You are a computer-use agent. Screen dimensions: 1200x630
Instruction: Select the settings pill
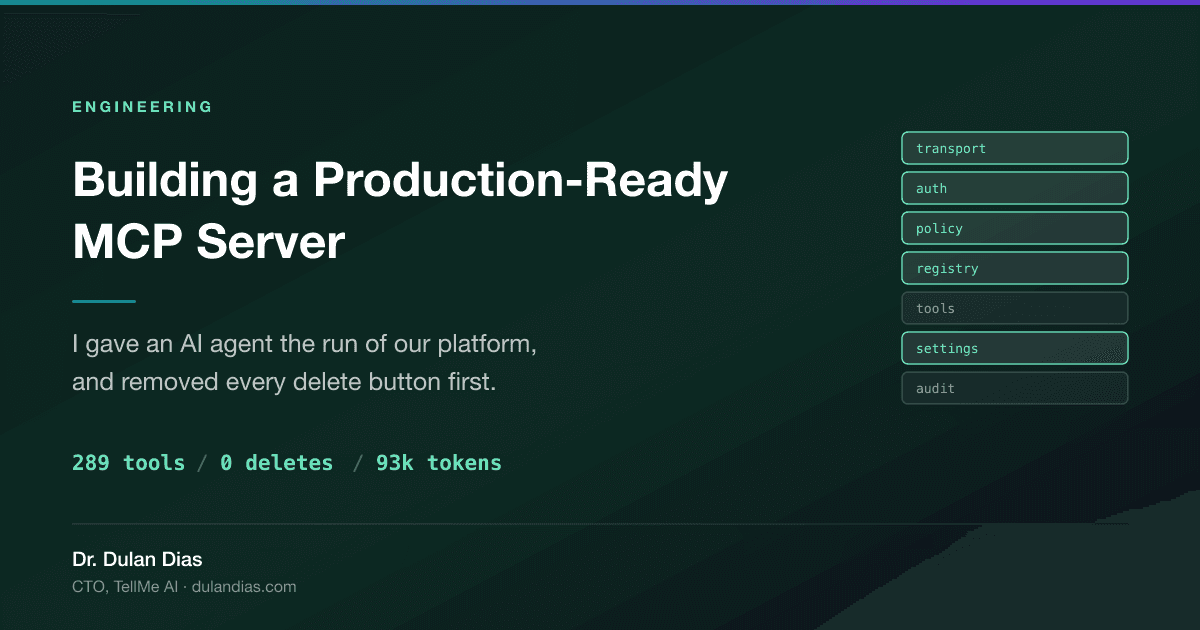click(1015, 348)
